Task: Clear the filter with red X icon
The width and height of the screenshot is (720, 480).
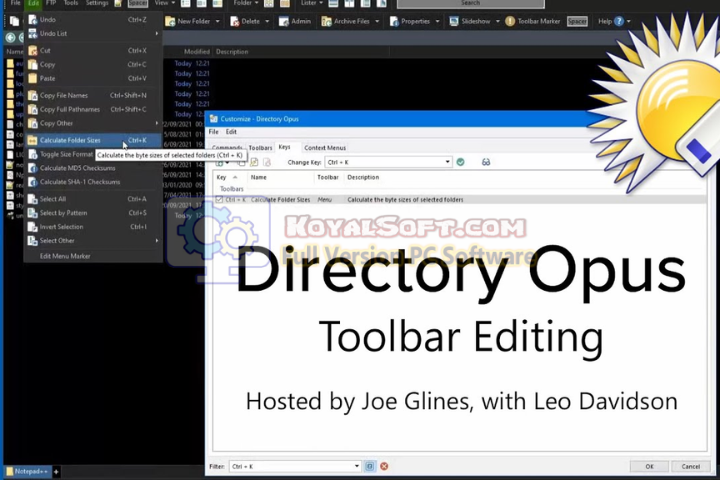Action: click(384, 466)
